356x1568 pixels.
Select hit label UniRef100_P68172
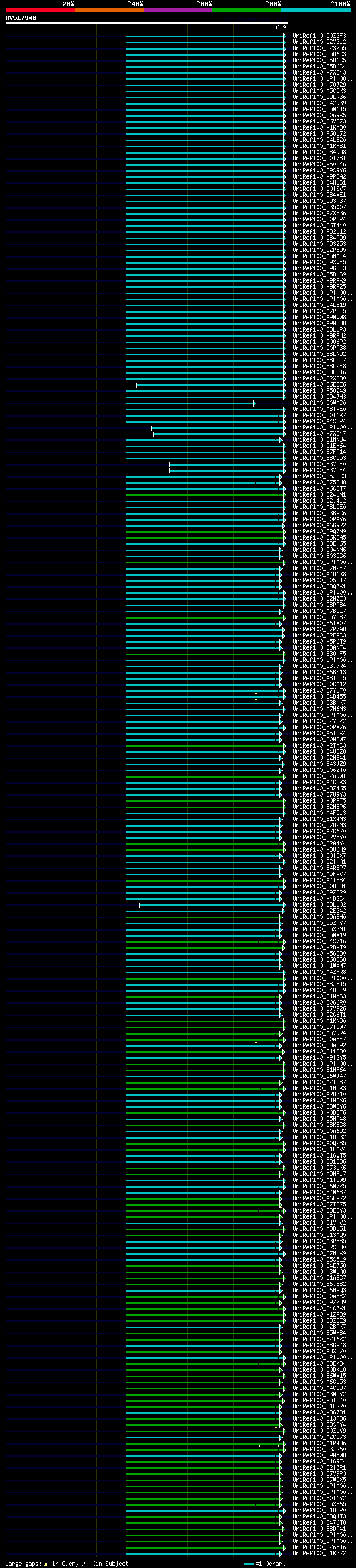(x=319, y=134)
